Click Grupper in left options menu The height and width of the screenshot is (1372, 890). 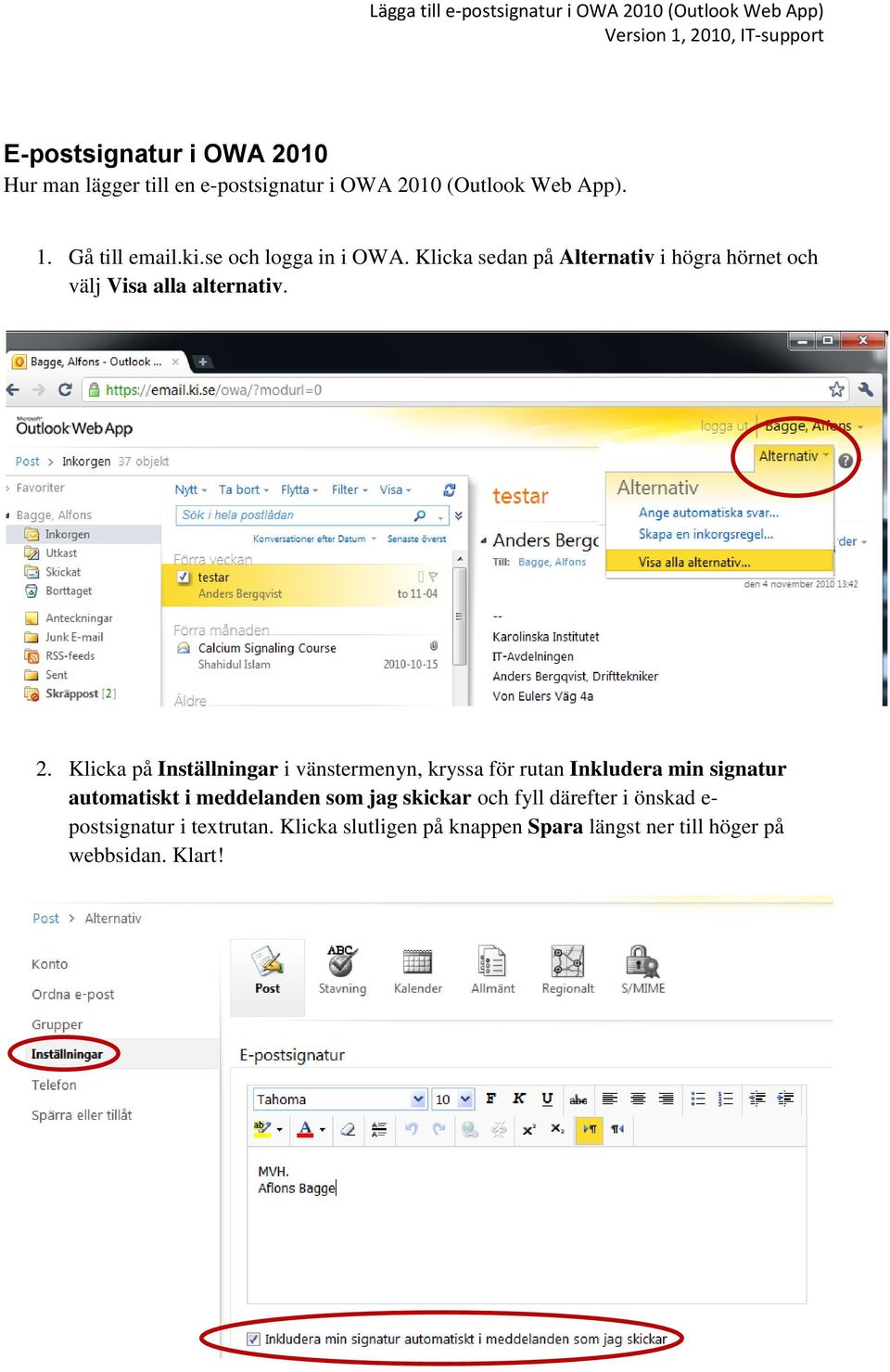57,1024
